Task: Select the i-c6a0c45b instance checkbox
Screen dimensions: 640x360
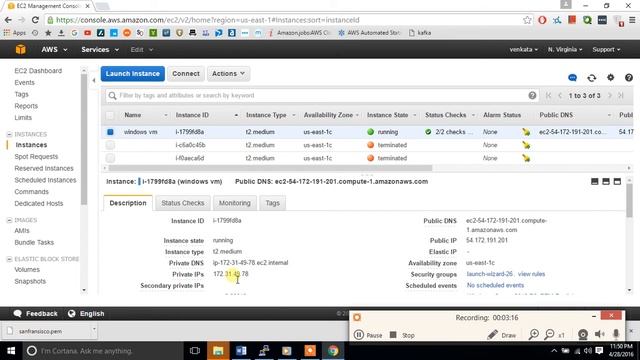Action: [110, 145]
